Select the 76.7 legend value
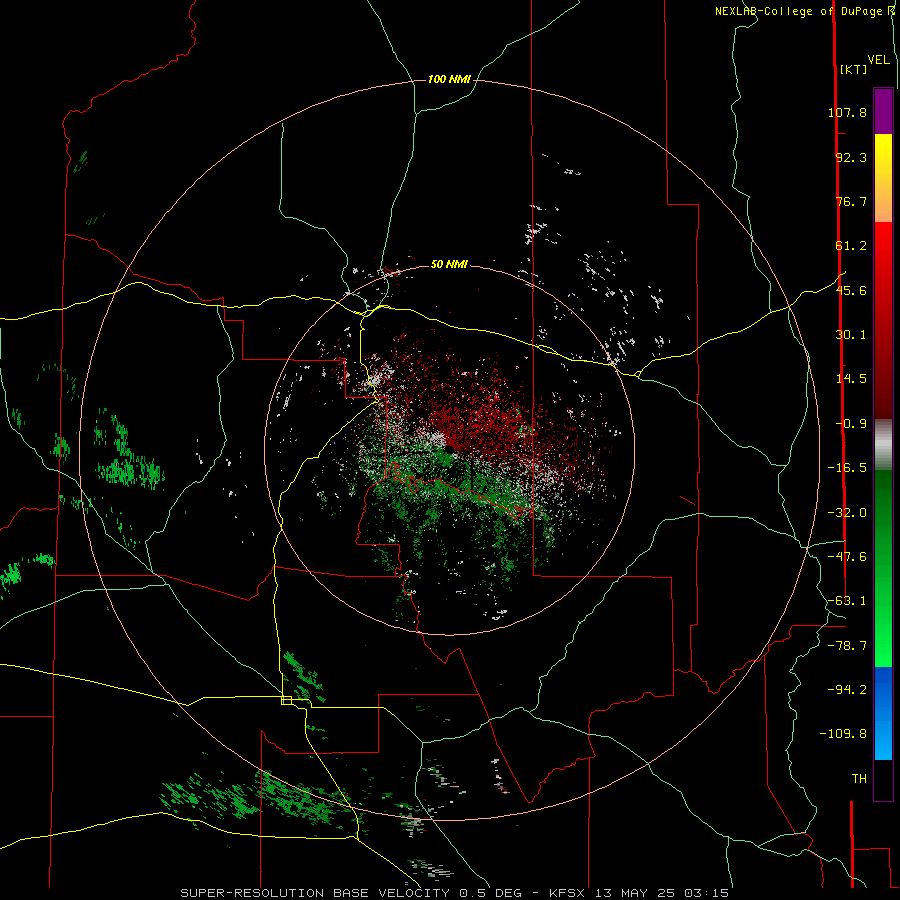Screen dimensions: 900x900 tap(851, 201)
